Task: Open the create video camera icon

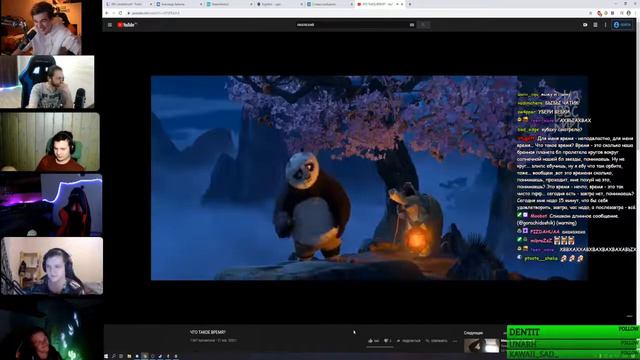Action: pyautogui.click(x=585, y=25)
